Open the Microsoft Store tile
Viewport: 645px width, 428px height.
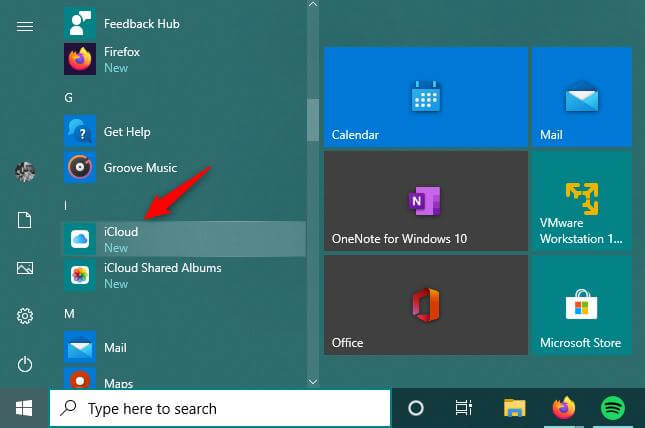click(581, 305)
